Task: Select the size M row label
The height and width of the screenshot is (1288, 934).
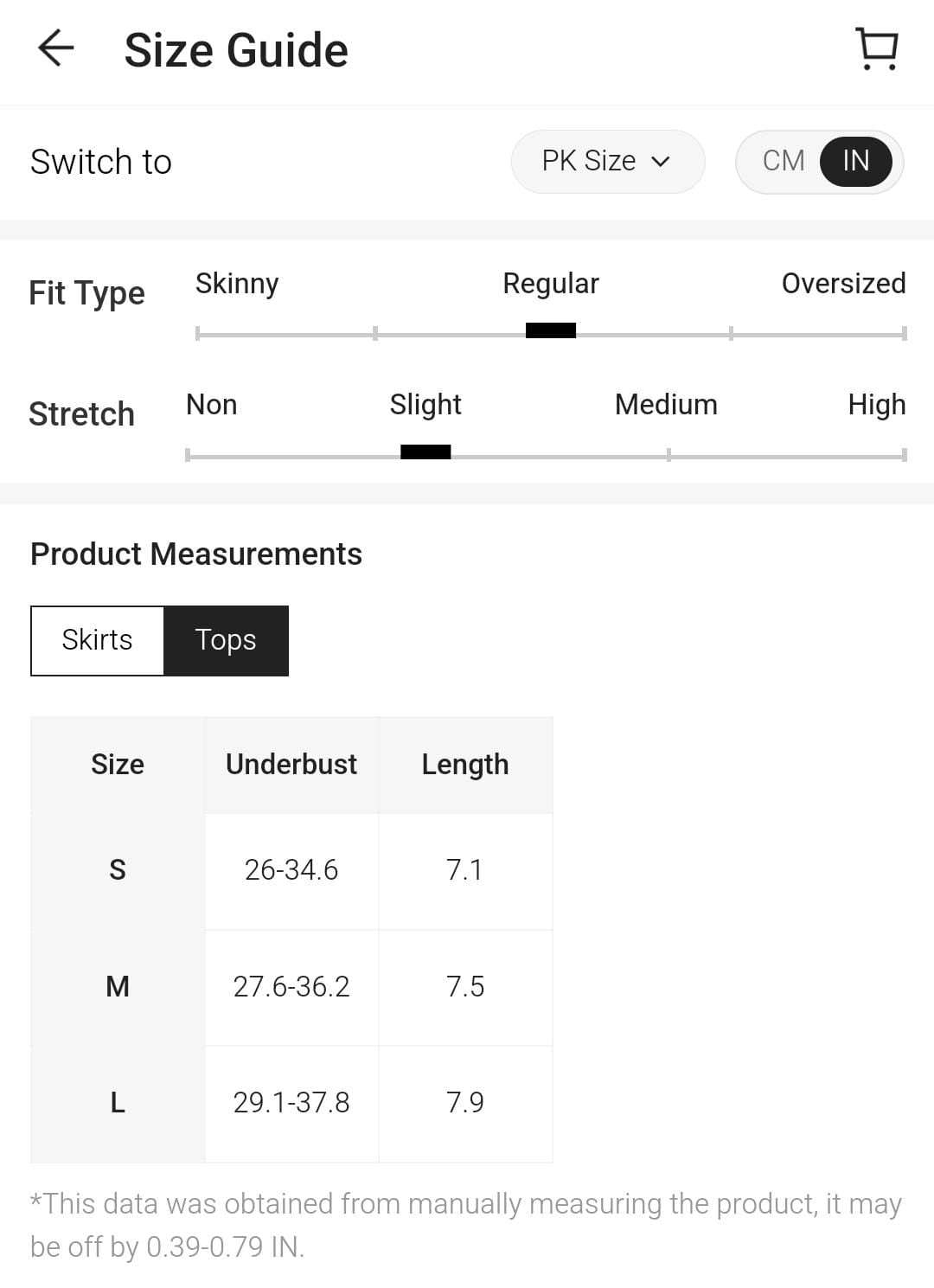Action: point(118,987)
